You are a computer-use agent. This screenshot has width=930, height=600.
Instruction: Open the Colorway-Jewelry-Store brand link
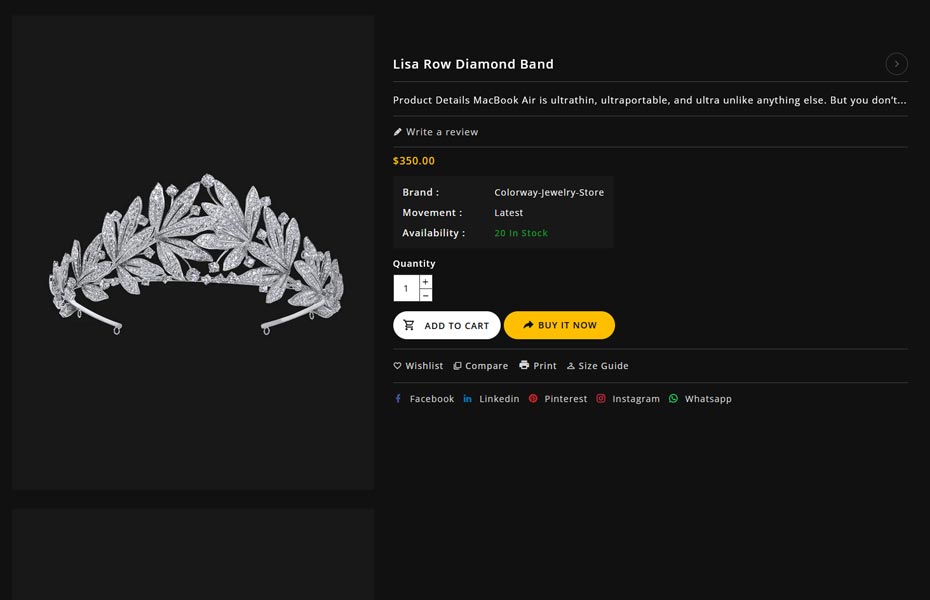549,192
